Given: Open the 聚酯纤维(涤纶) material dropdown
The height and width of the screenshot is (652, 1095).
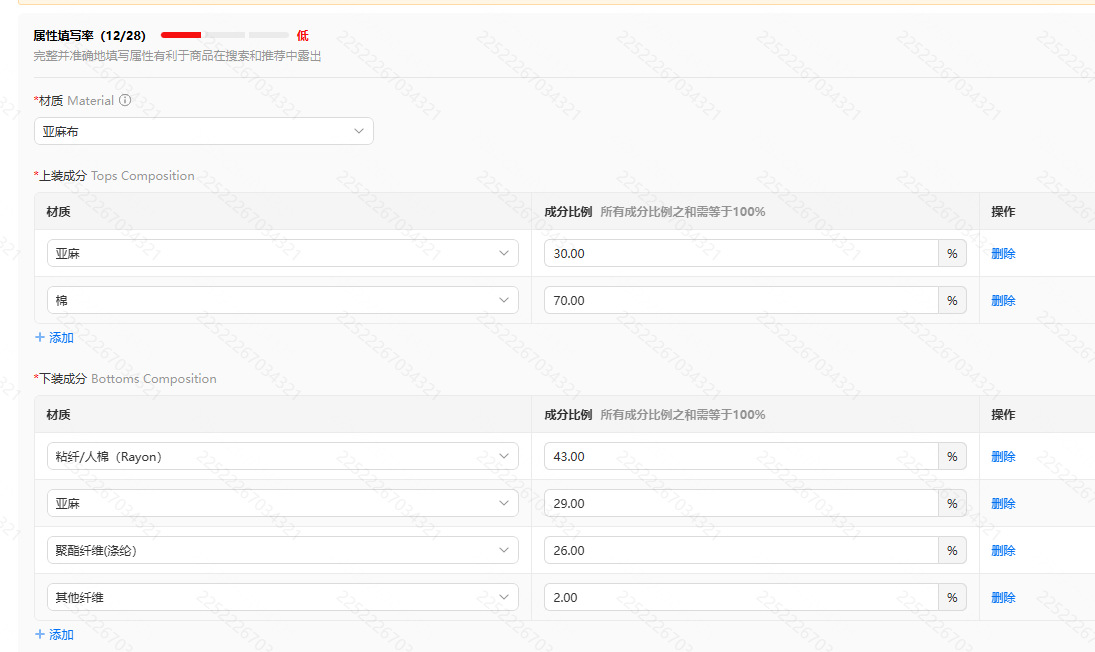Looking at the screenshot, I should tap(283, 550).
